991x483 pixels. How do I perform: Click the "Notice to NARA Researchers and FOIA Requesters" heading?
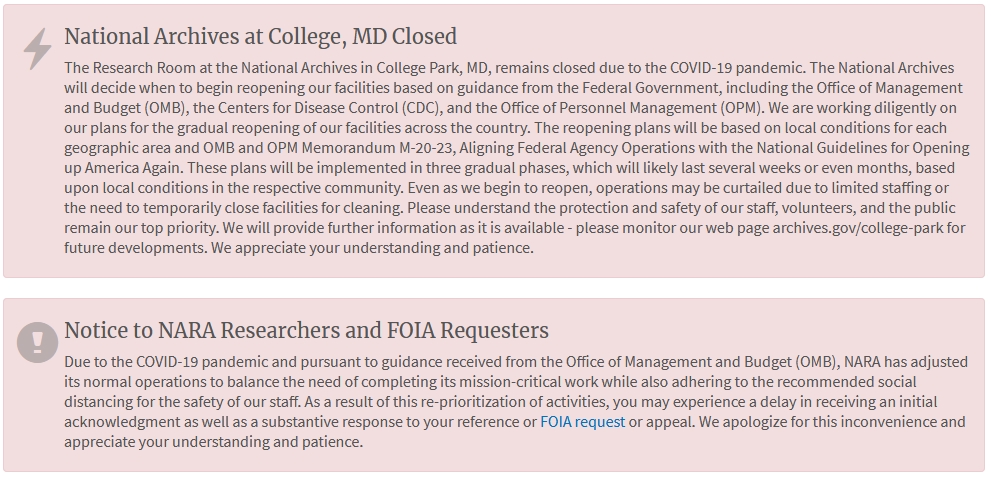pos(306,330)
